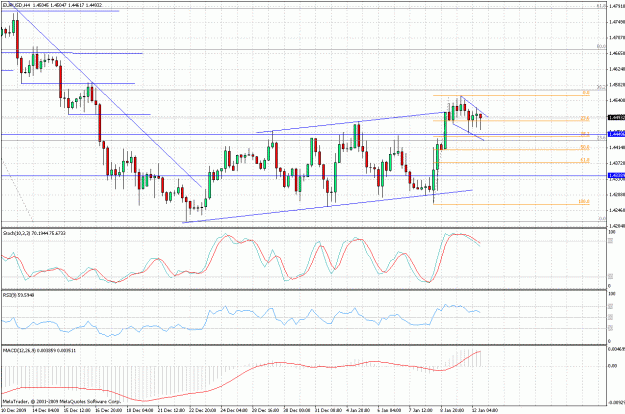
Task: Click the '18 Dec 04:00' time axis label
Action: [x=140, y=410]
